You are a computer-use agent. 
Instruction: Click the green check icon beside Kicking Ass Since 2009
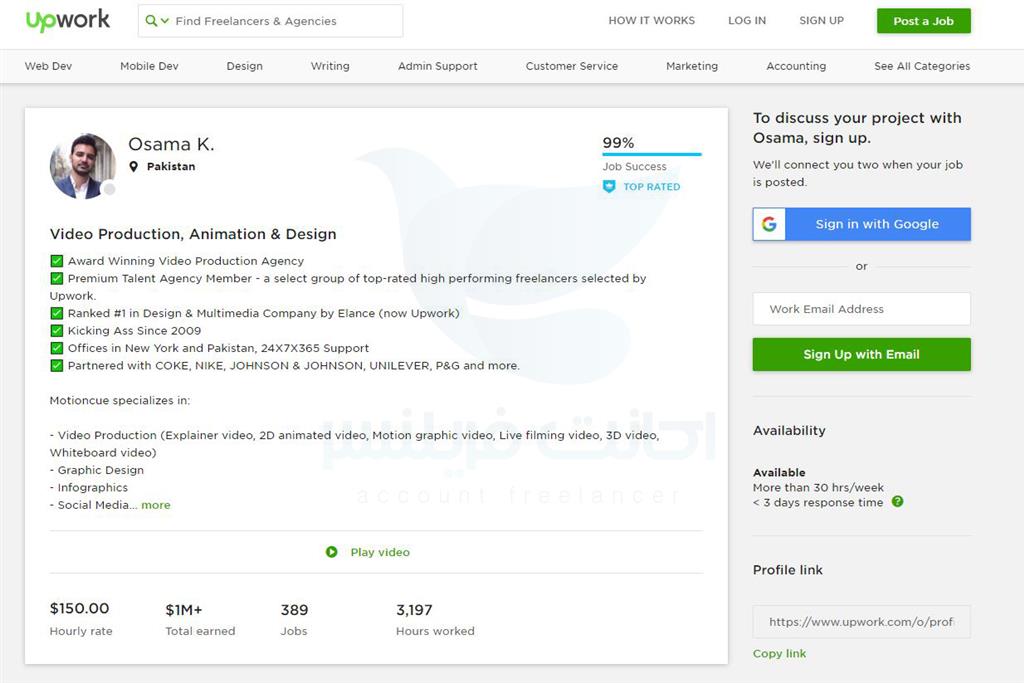pyautogui.click(x=57, y=331)
